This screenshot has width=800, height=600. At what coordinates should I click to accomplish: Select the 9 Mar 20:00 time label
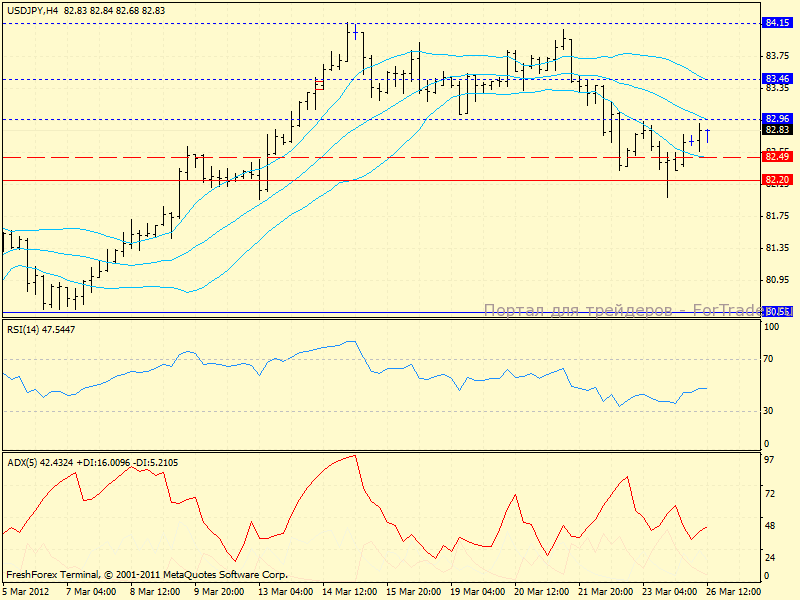pyautogui.click(x=217, y=591)
